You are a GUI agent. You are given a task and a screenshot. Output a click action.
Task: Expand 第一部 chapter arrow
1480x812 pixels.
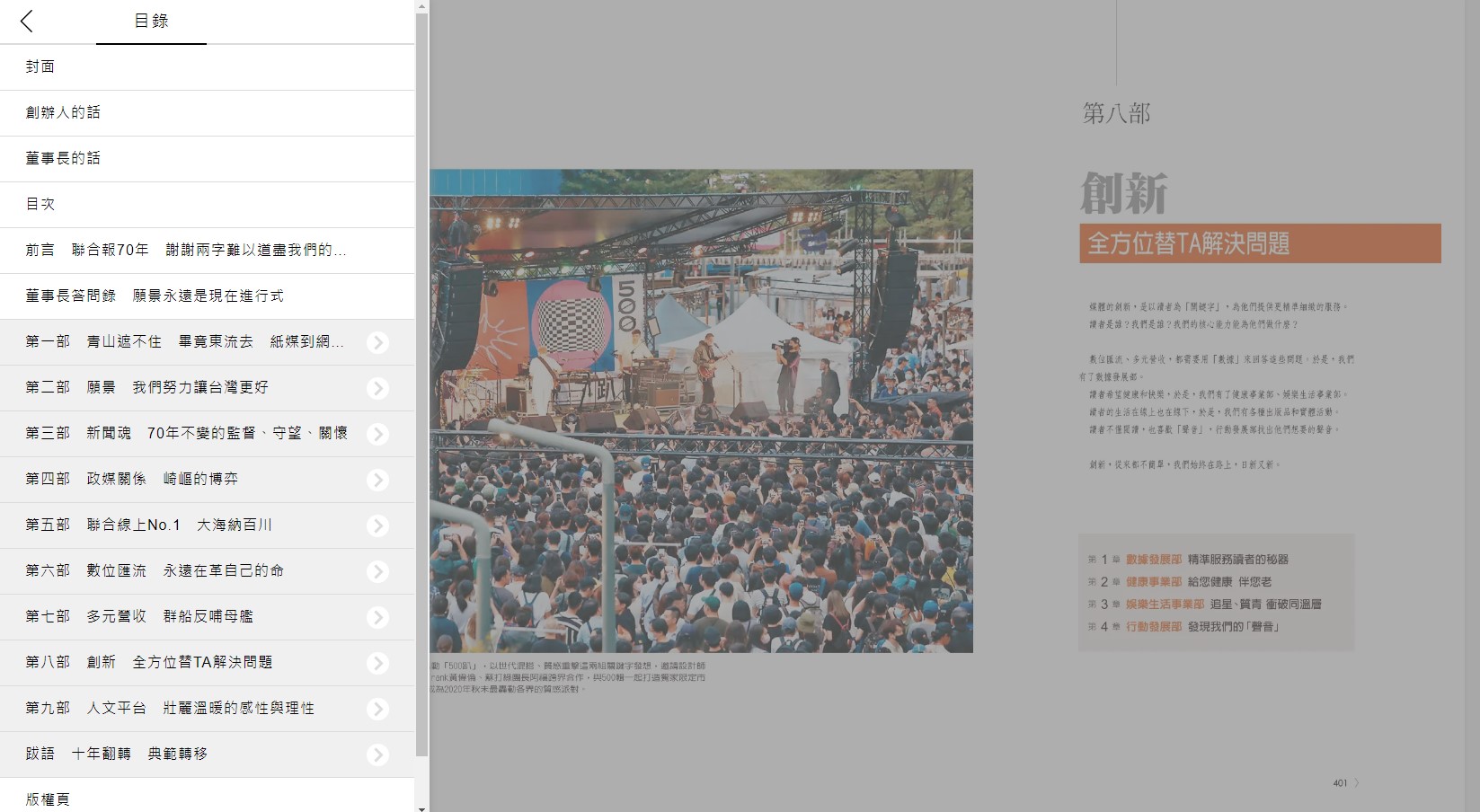pyautogui.click(x=378, y=342)
